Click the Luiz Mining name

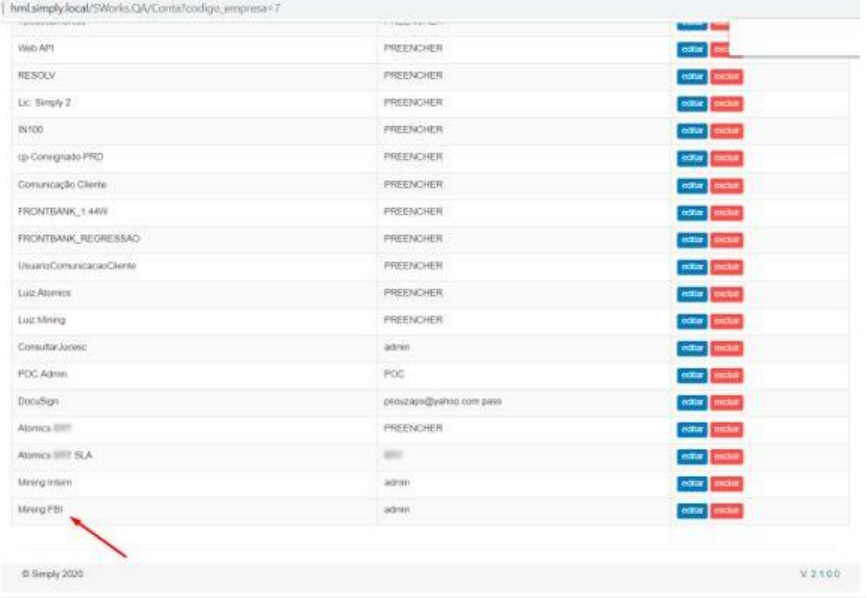click(x=41, y=319)
